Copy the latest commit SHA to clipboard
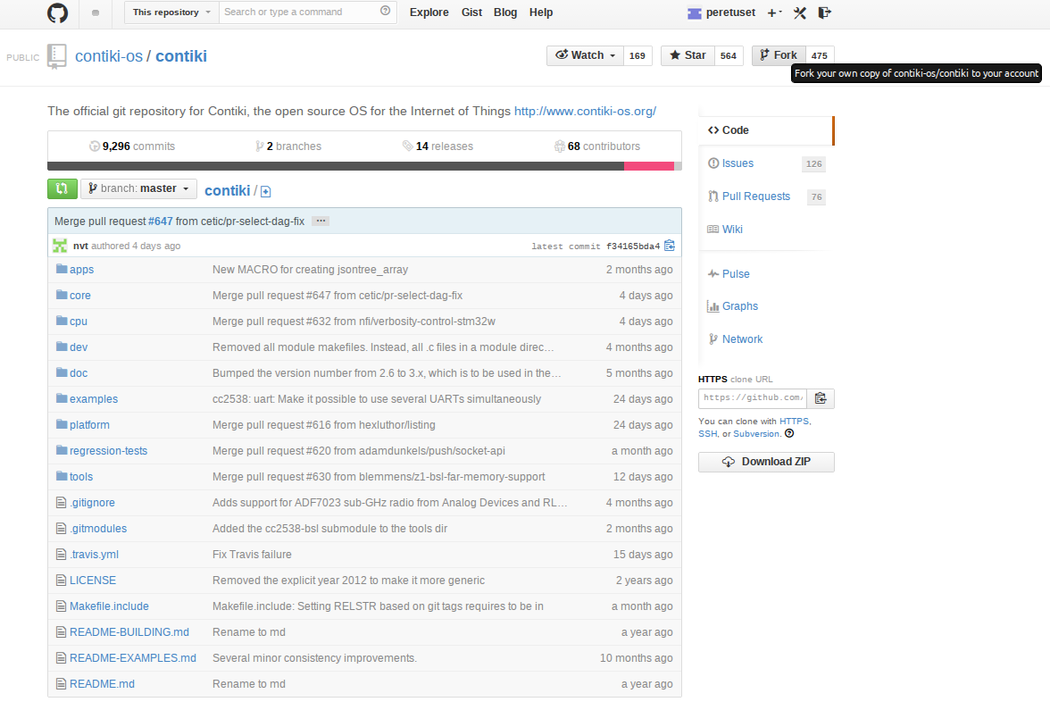Screen dimensions: 1050x702 point(670,246)
